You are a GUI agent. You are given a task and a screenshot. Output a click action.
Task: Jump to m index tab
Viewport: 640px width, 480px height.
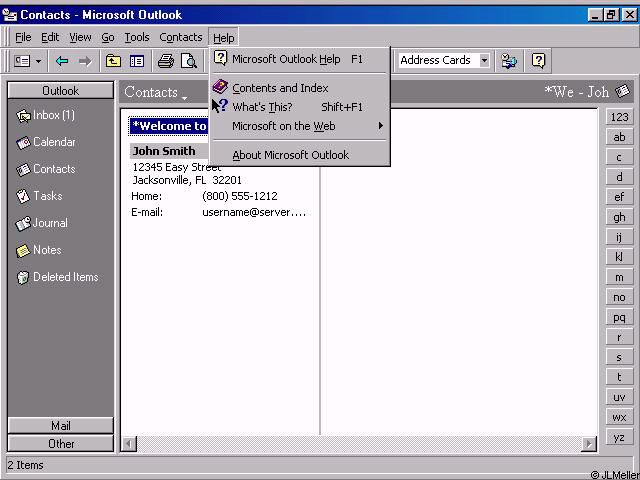[619, 277]
